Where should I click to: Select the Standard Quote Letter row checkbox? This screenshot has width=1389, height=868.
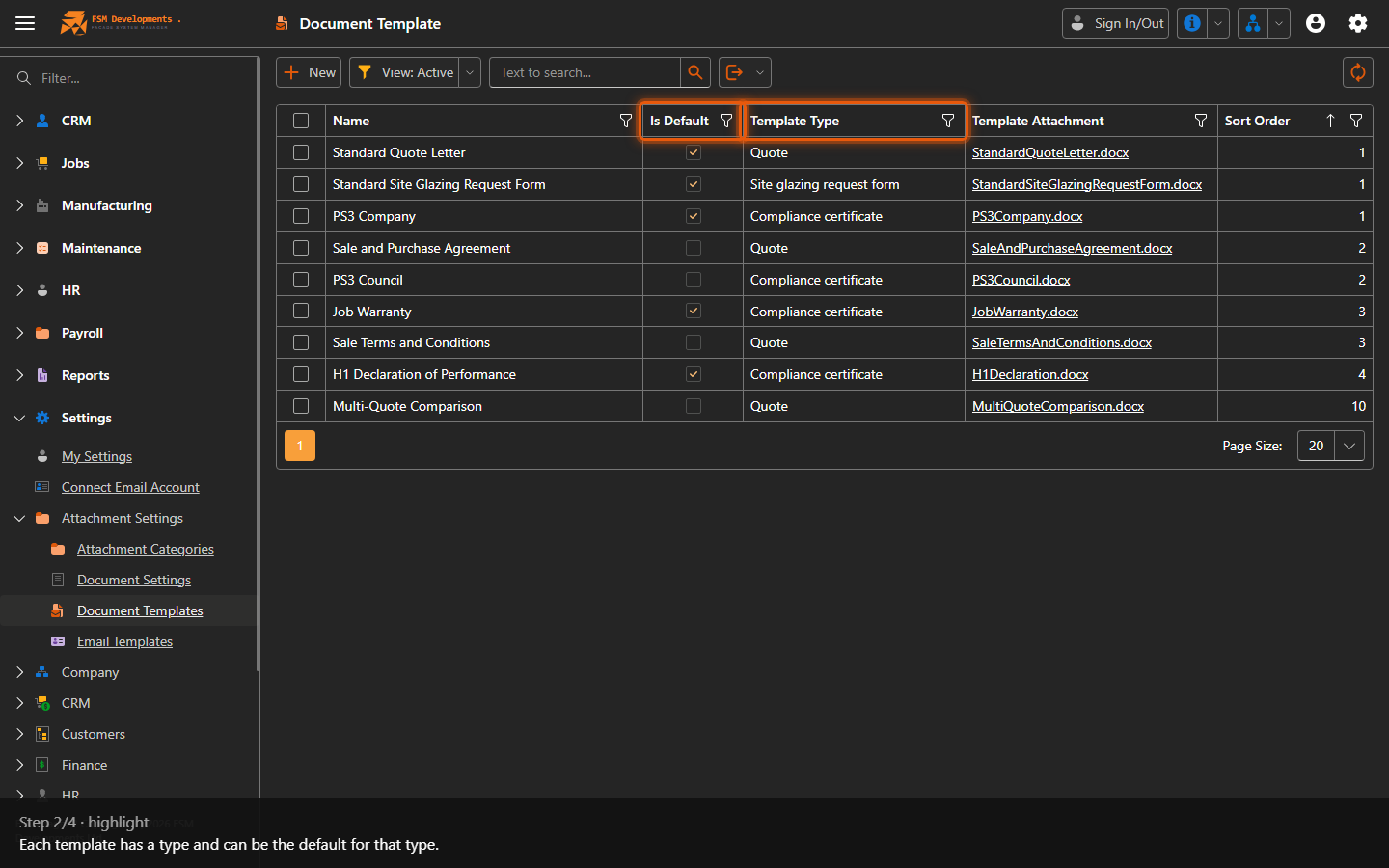point(301,152)
